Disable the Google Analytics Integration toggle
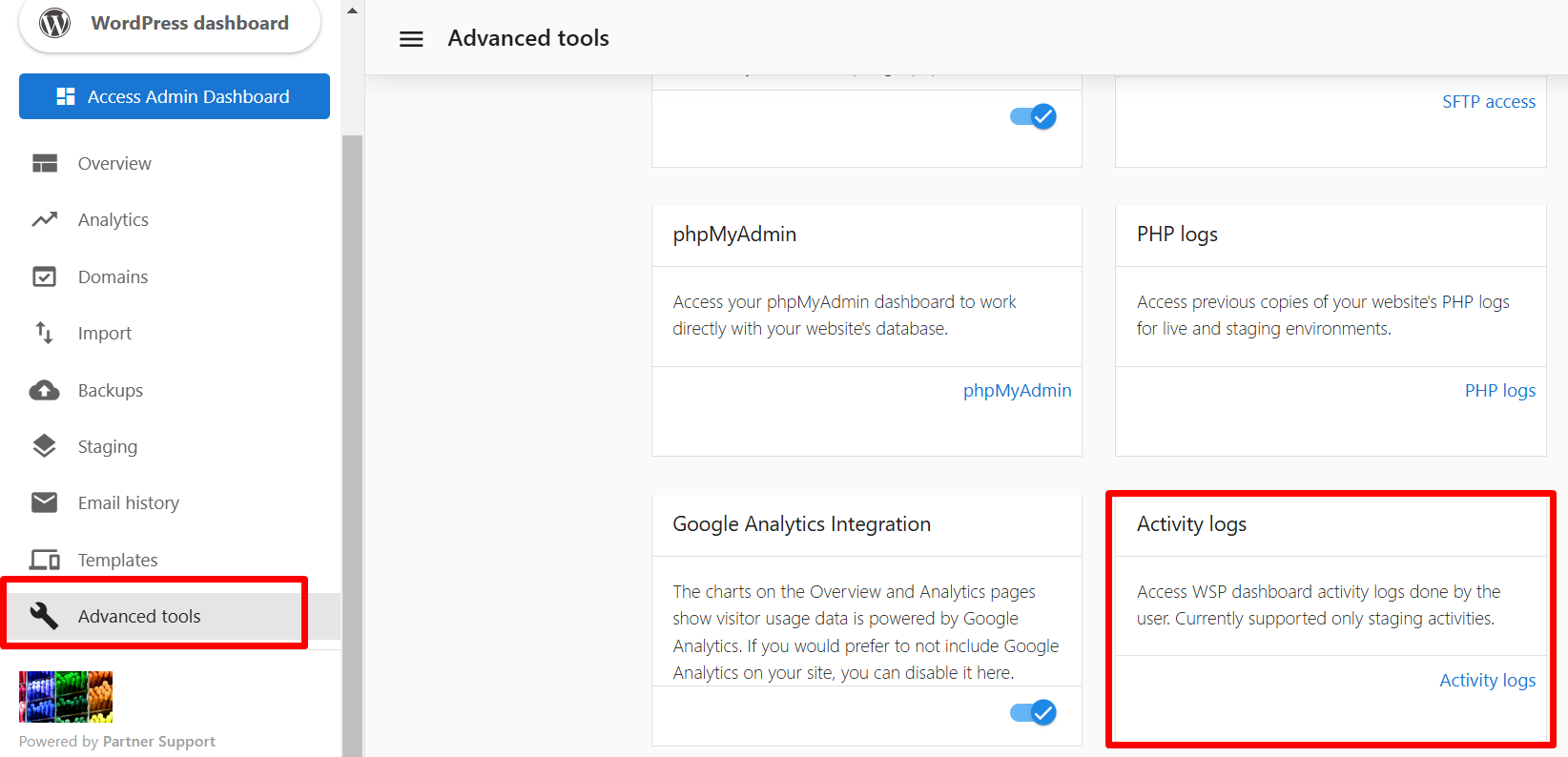 [1033, 712]
